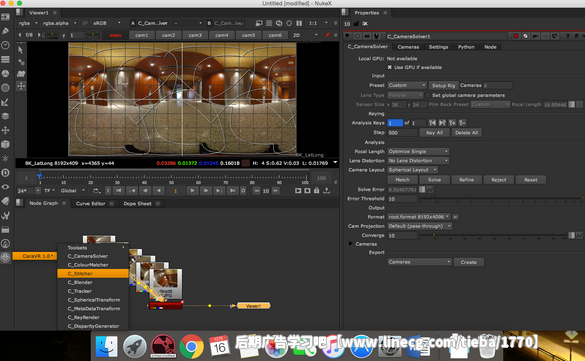This screenshot has height=361, width=585.
Task: Switch to the Cameras tab
Action: click(408, 47)
